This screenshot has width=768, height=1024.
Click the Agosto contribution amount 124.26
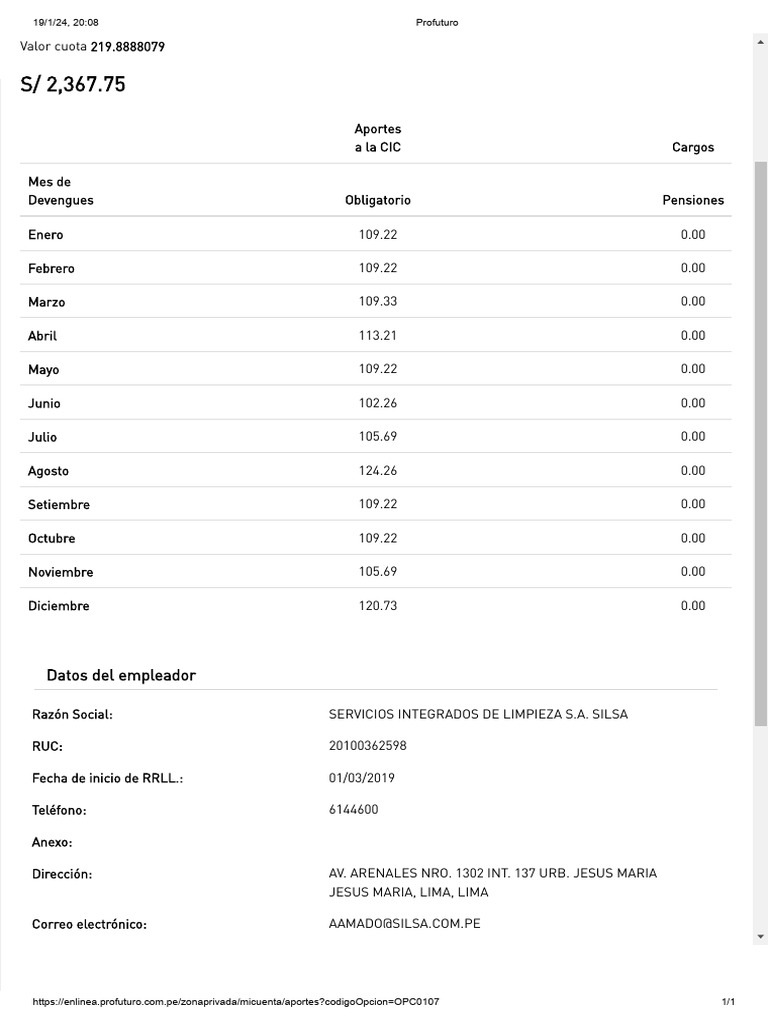pyautogui.click(x=377, y=470)
